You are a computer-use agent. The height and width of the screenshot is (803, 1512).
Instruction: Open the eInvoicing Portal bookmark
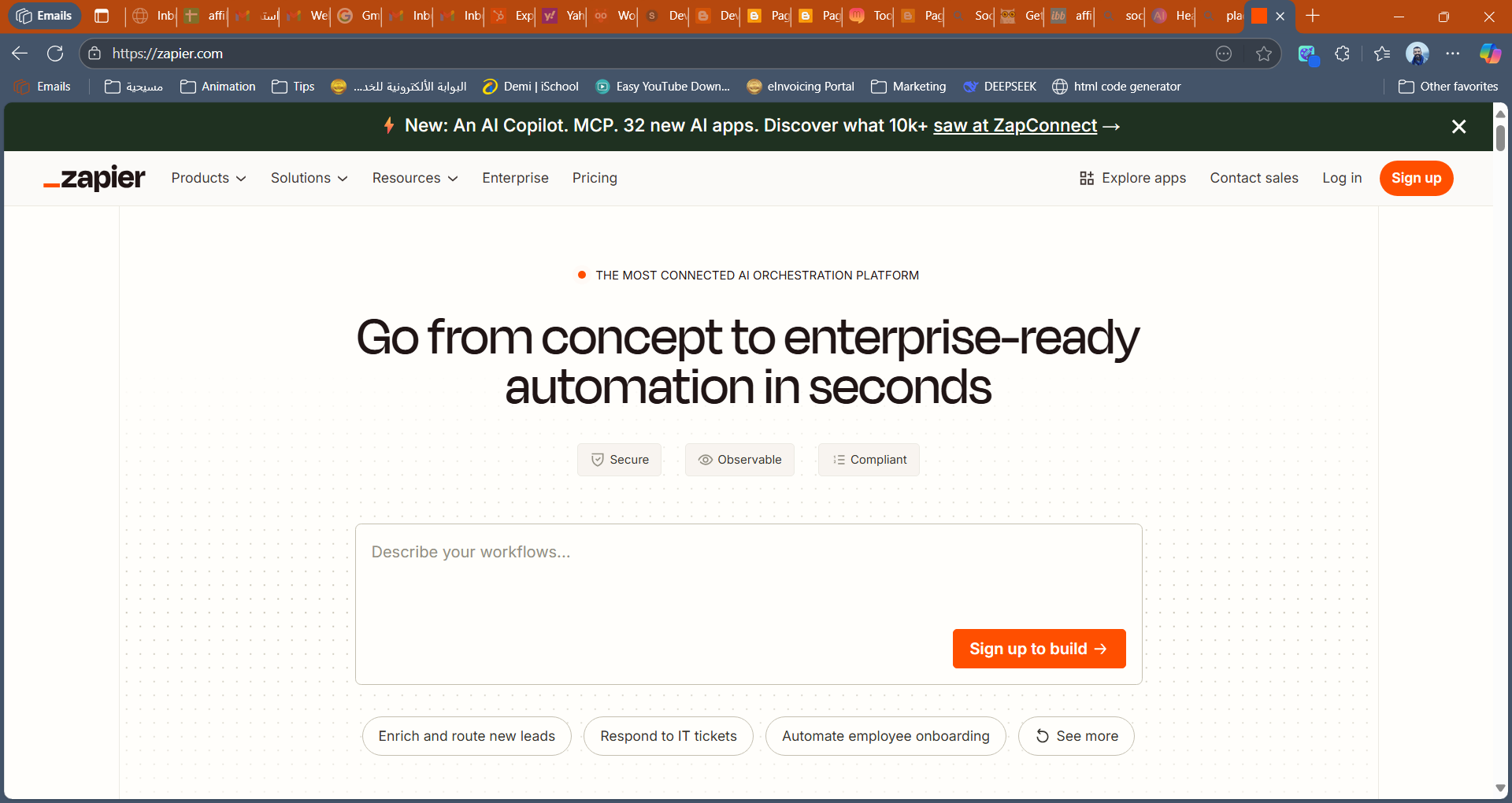click(801, 87)
